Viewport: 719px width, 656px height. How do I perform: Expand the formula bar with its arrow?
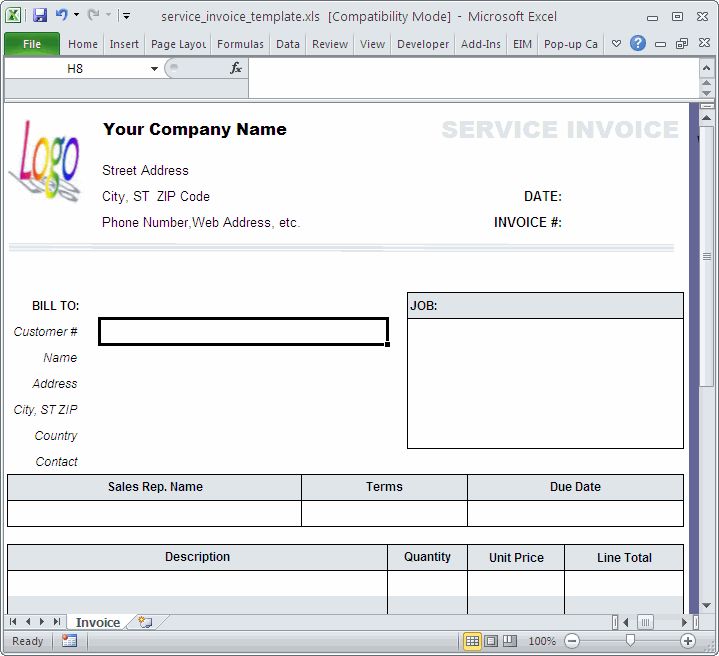[x=706, y=69]
